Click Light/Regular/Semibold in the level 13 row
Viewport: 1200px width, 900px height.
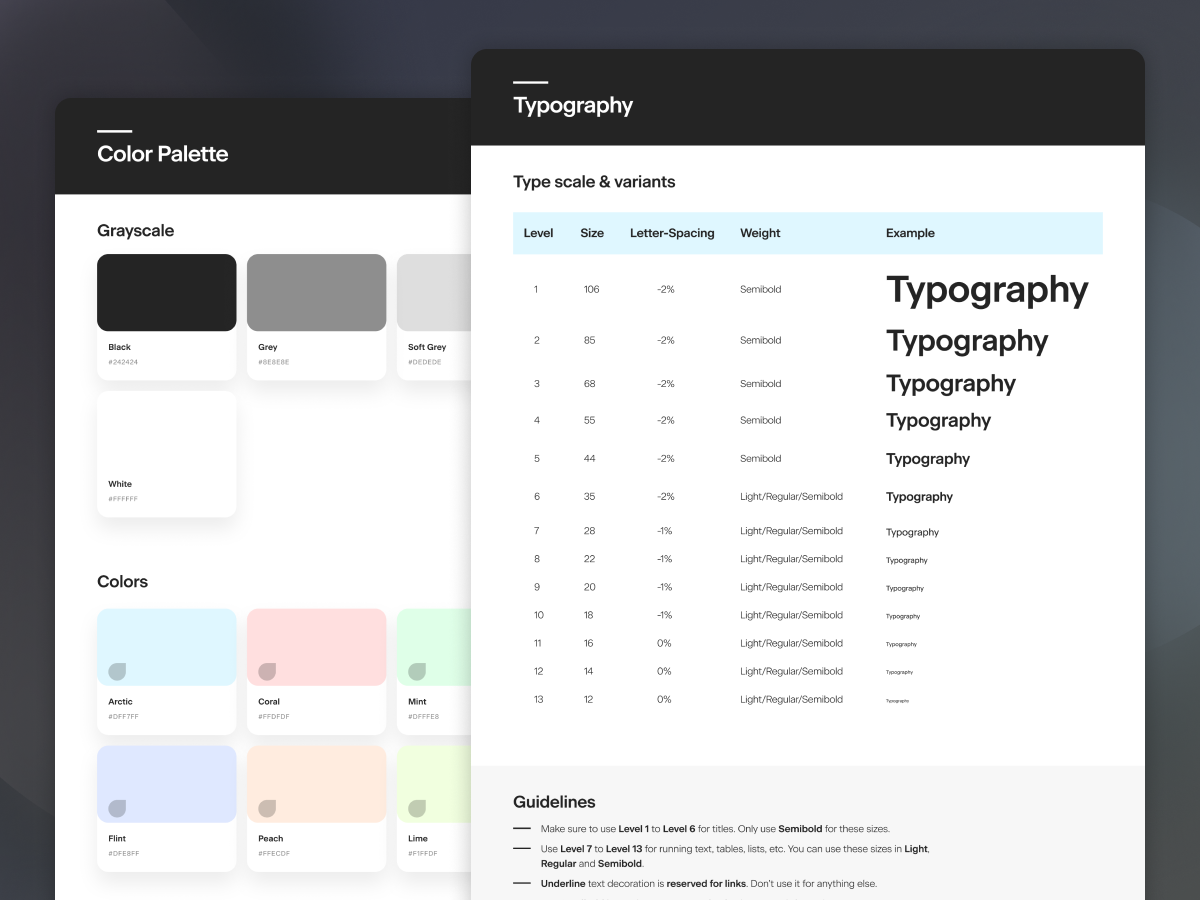click(791, 700)
